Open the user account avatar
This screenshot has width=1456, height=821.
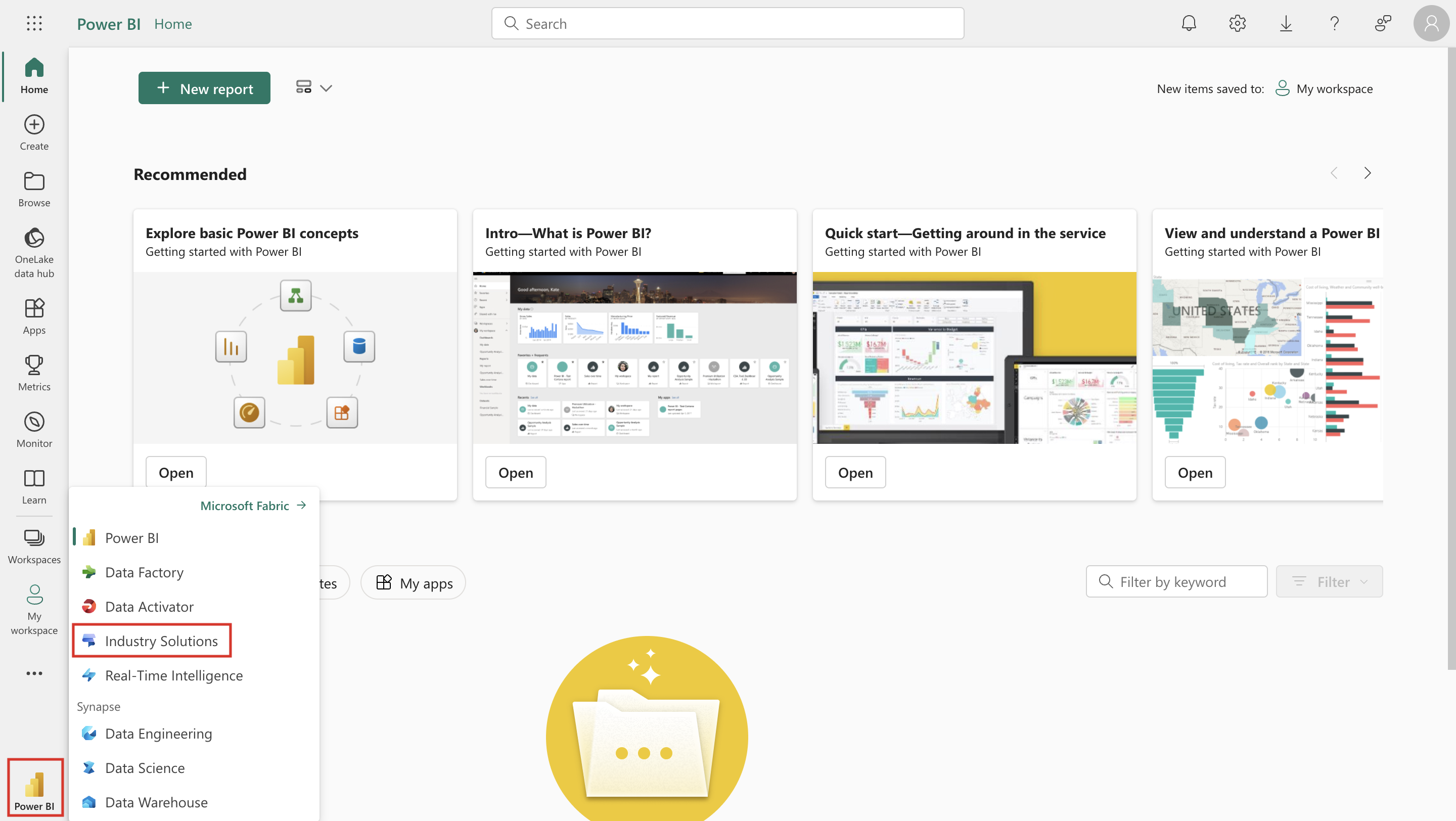coord(1431,23)
